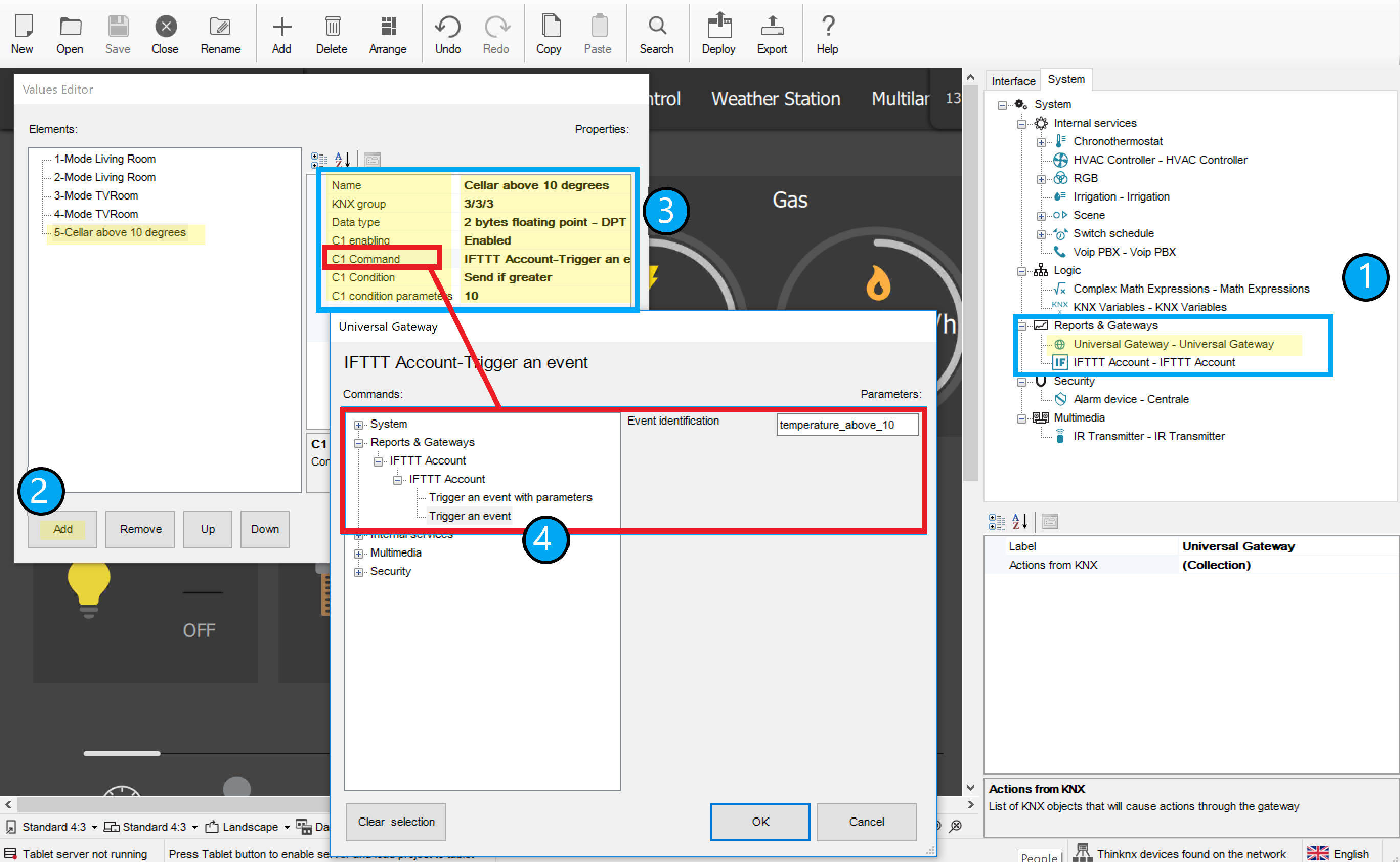The width and height of the screenshot is (1400, 862).
Task: Click the Clear selection button
Action: pos(396,822)
